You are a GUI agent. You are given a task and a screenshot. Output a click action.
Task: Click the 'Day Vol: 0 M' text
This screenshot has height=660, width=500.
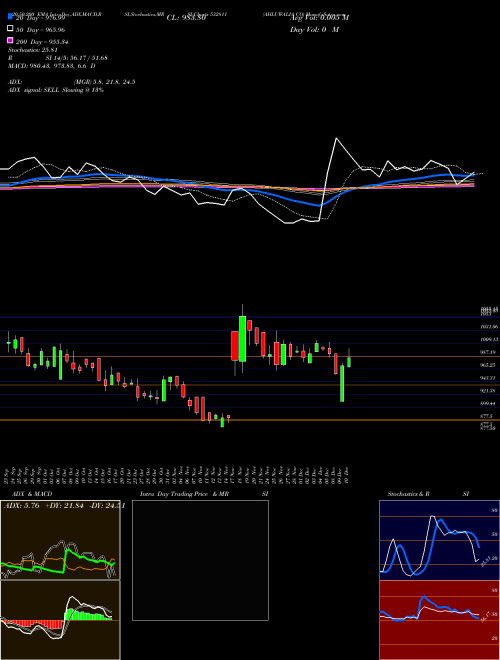pos(314,29)
